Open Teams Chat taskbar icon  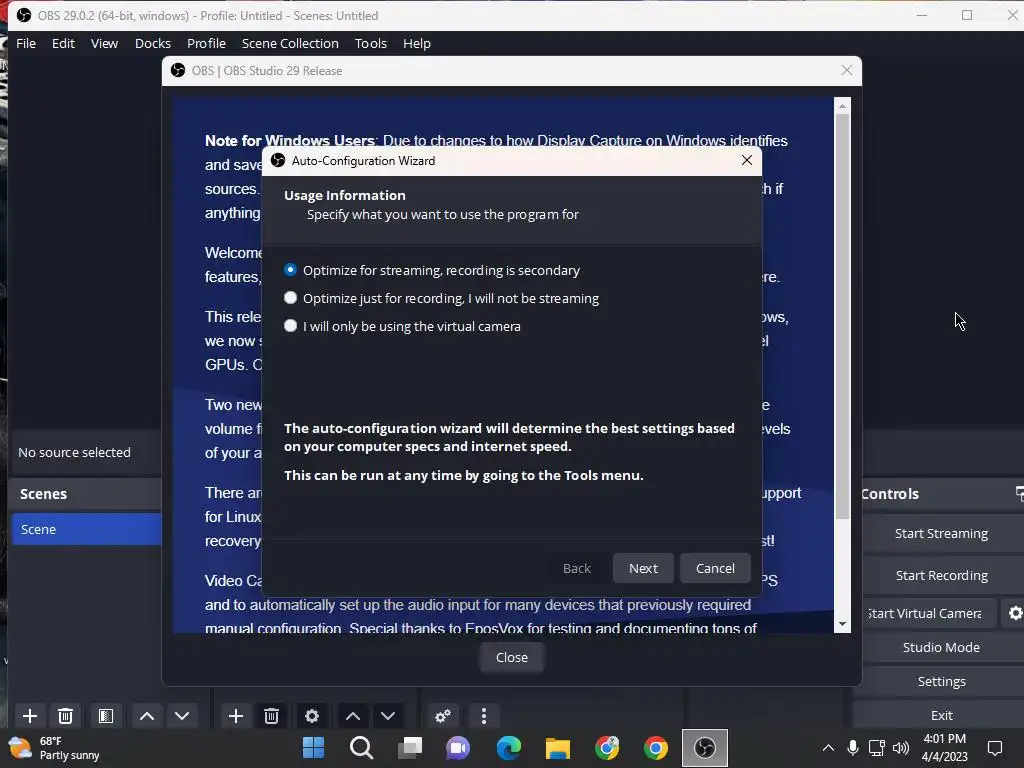click(x=458, y=748)
